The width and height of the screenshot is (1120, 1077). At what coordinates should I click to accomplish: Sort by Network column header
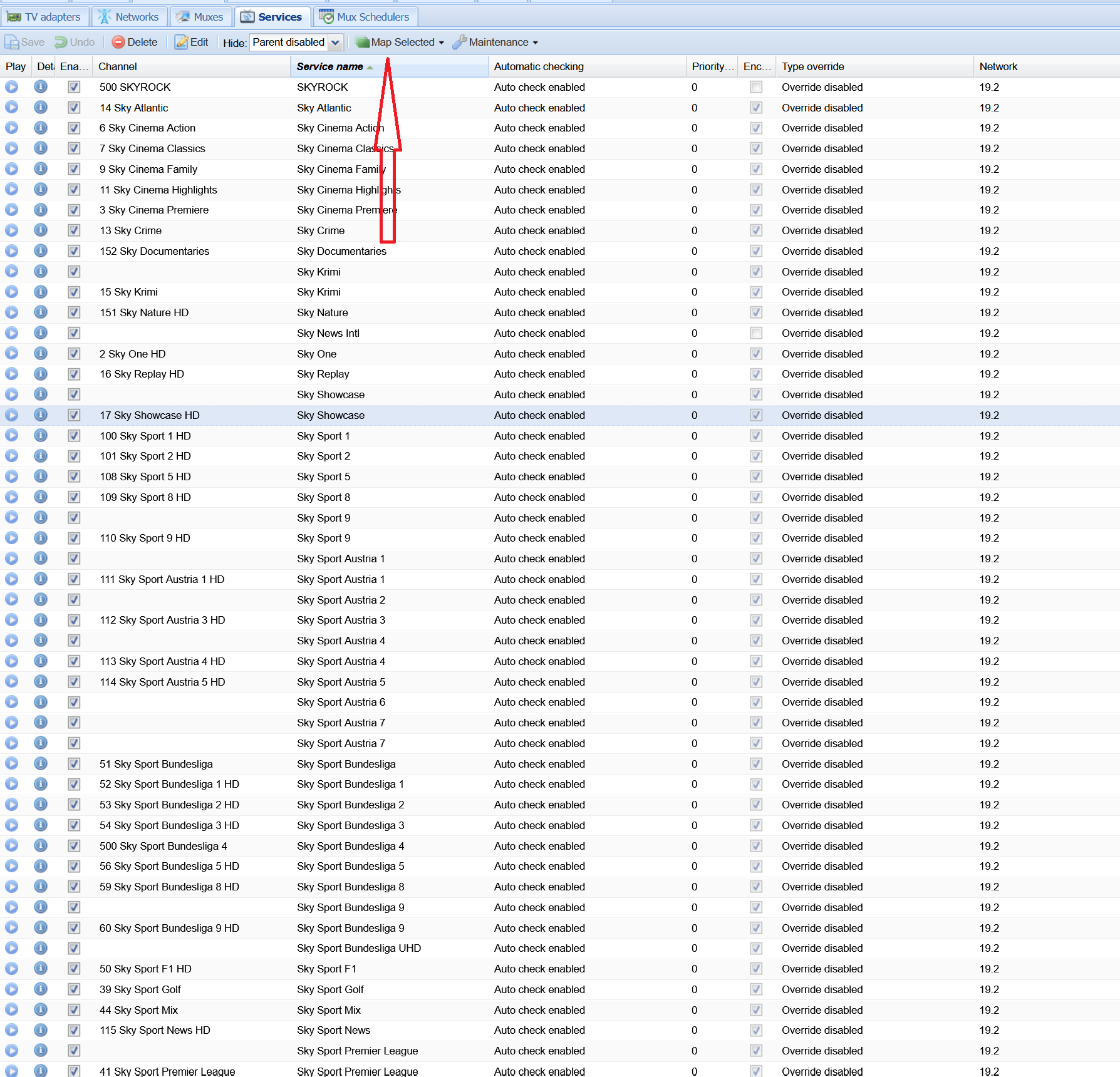pos(1046,66)
